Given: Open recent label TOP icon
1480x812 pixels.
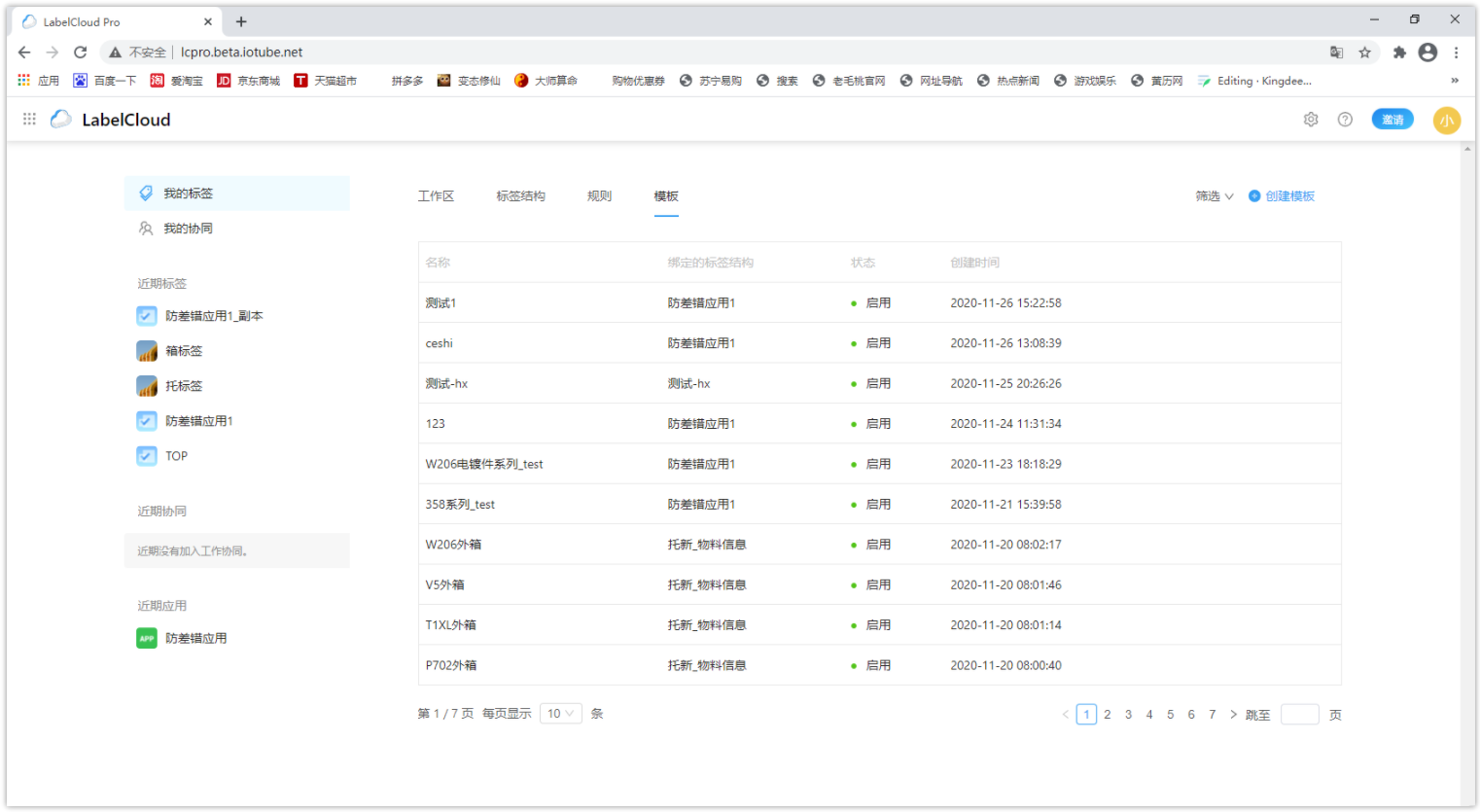Looking at the screenshot, I should (x=147, y=456).
